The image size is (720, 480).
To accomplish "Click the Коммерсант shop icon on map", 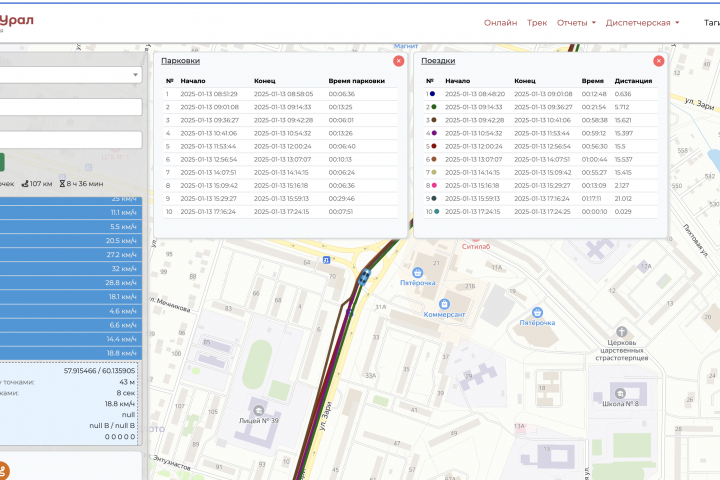I will 444,304.
